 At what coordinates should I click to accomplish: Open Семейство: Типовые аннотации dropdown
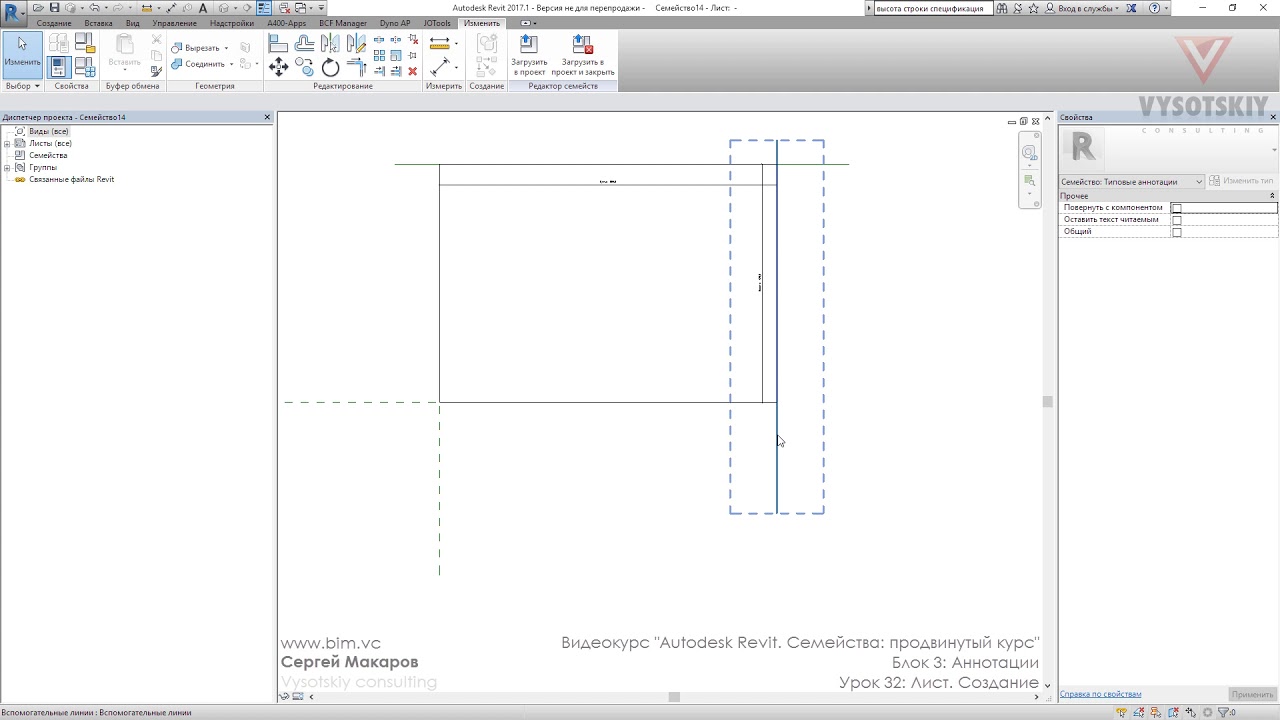coord(1132,182)
